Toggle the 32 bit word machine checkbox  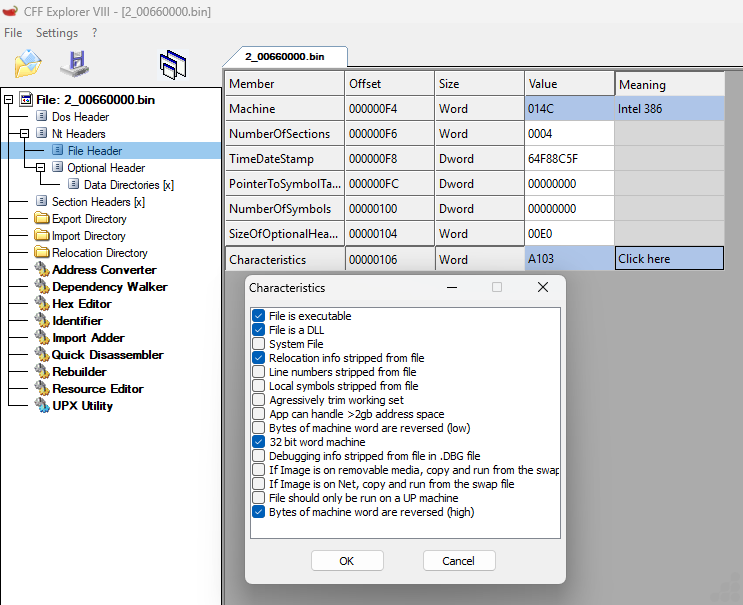click(259, 442)
